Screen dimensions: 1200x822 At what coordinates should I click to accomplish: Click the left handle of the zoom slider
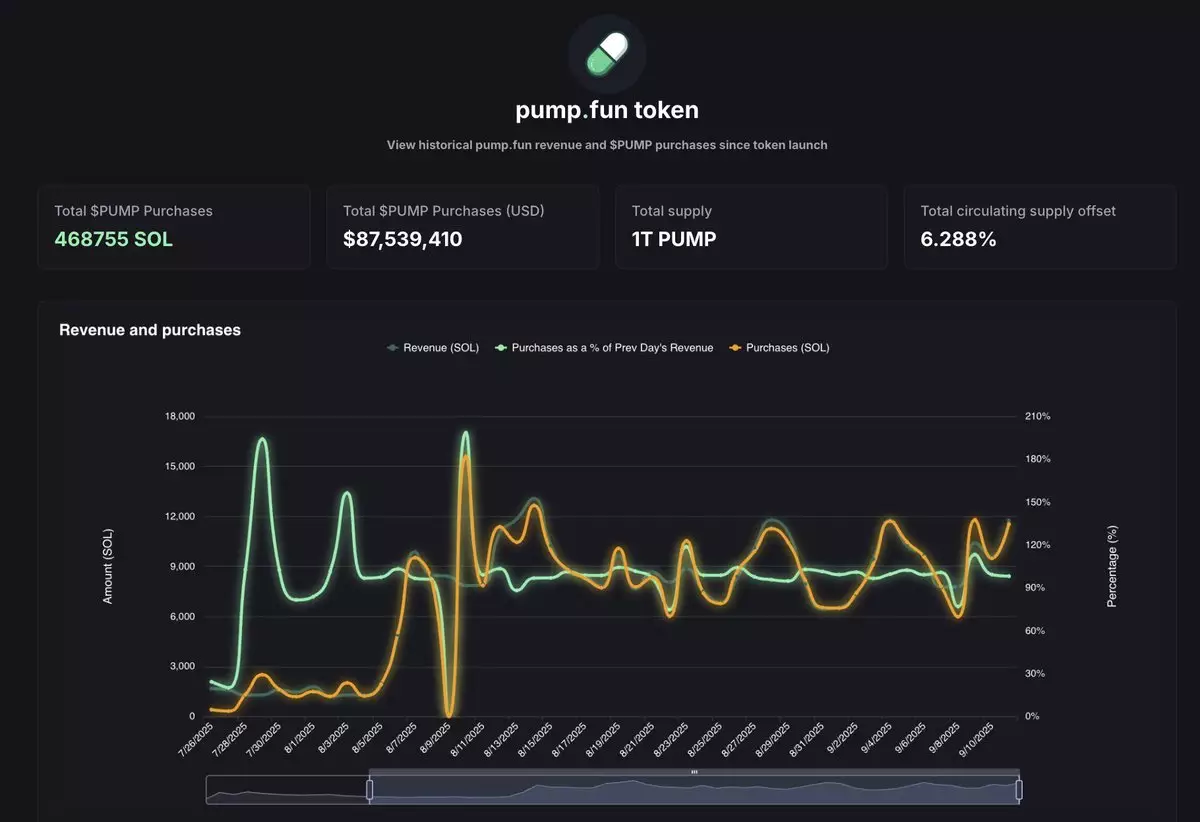pos(369,790)
